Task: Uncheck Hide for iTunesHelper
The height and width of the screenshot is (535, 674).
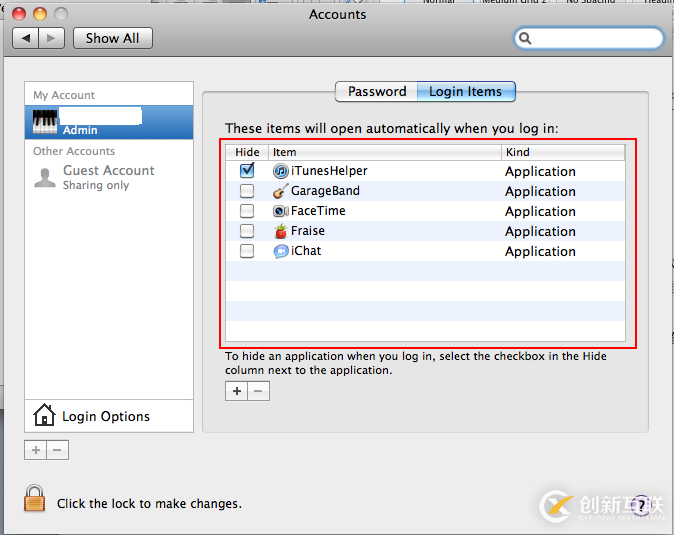Action: point(247,171)
